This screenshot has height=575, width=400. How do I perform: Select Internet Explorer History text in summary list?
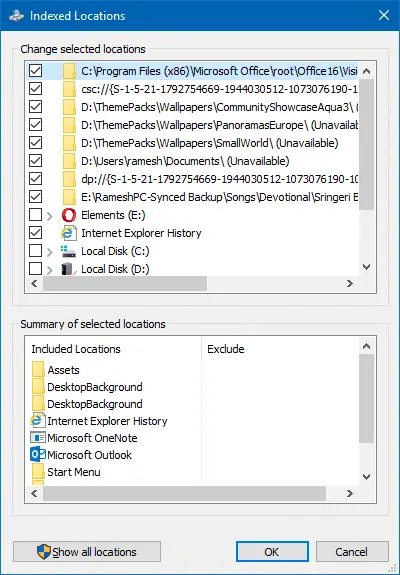coord(107,421)
